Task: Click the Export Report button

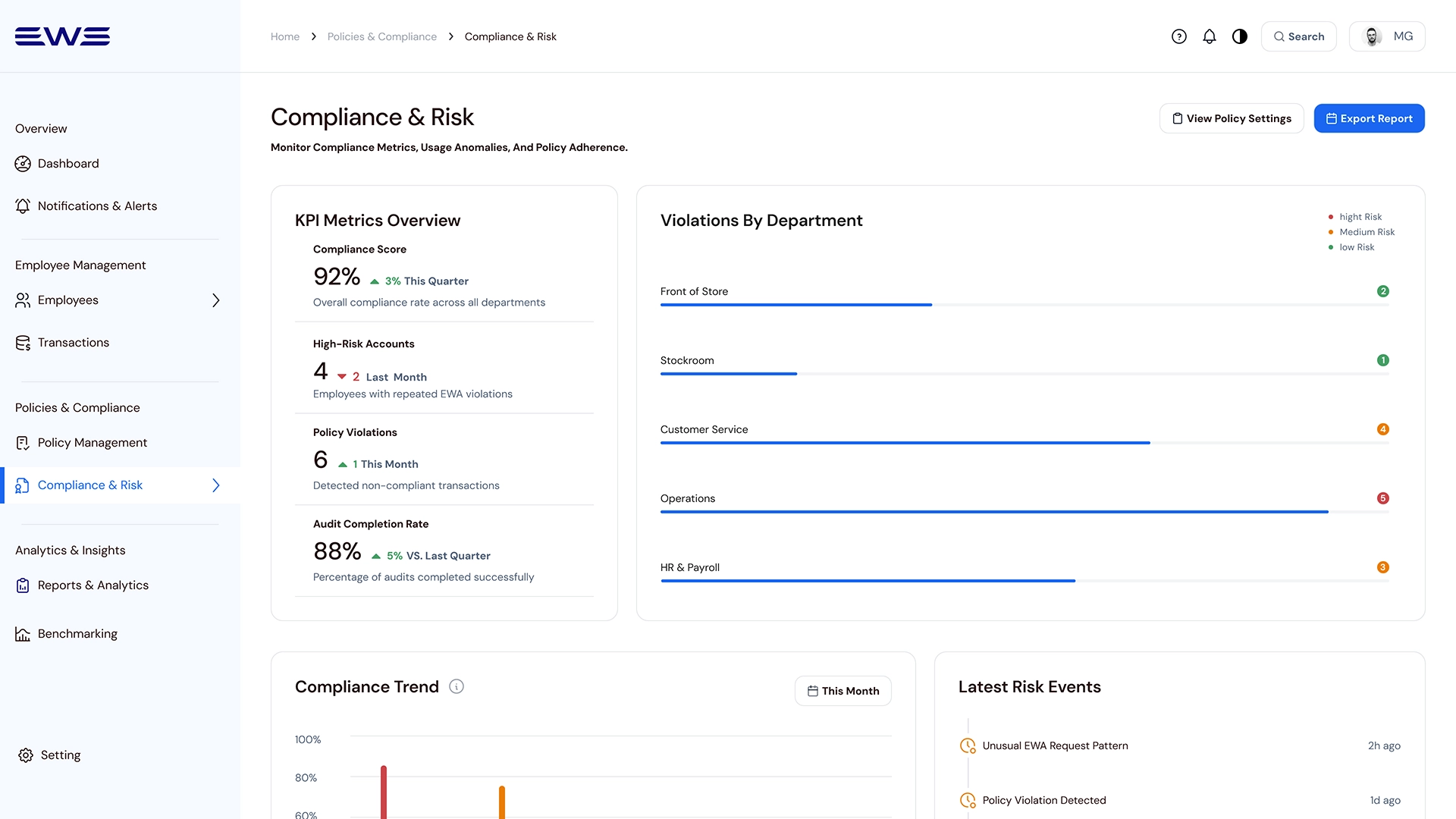Action: [x=1369, y=118]
